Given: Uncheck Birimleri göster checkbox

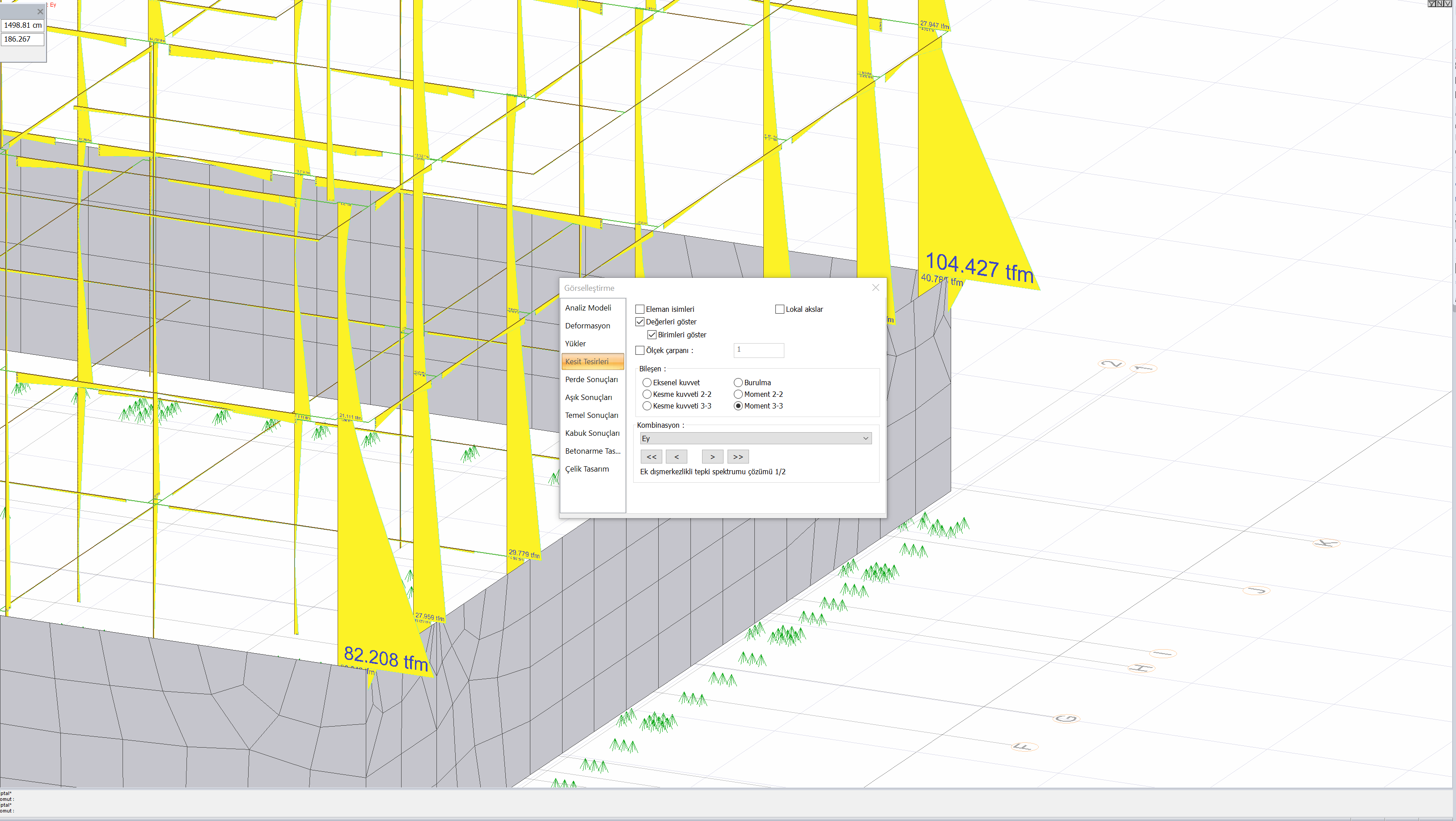Looking at the screenshot, I should point(652,335).
